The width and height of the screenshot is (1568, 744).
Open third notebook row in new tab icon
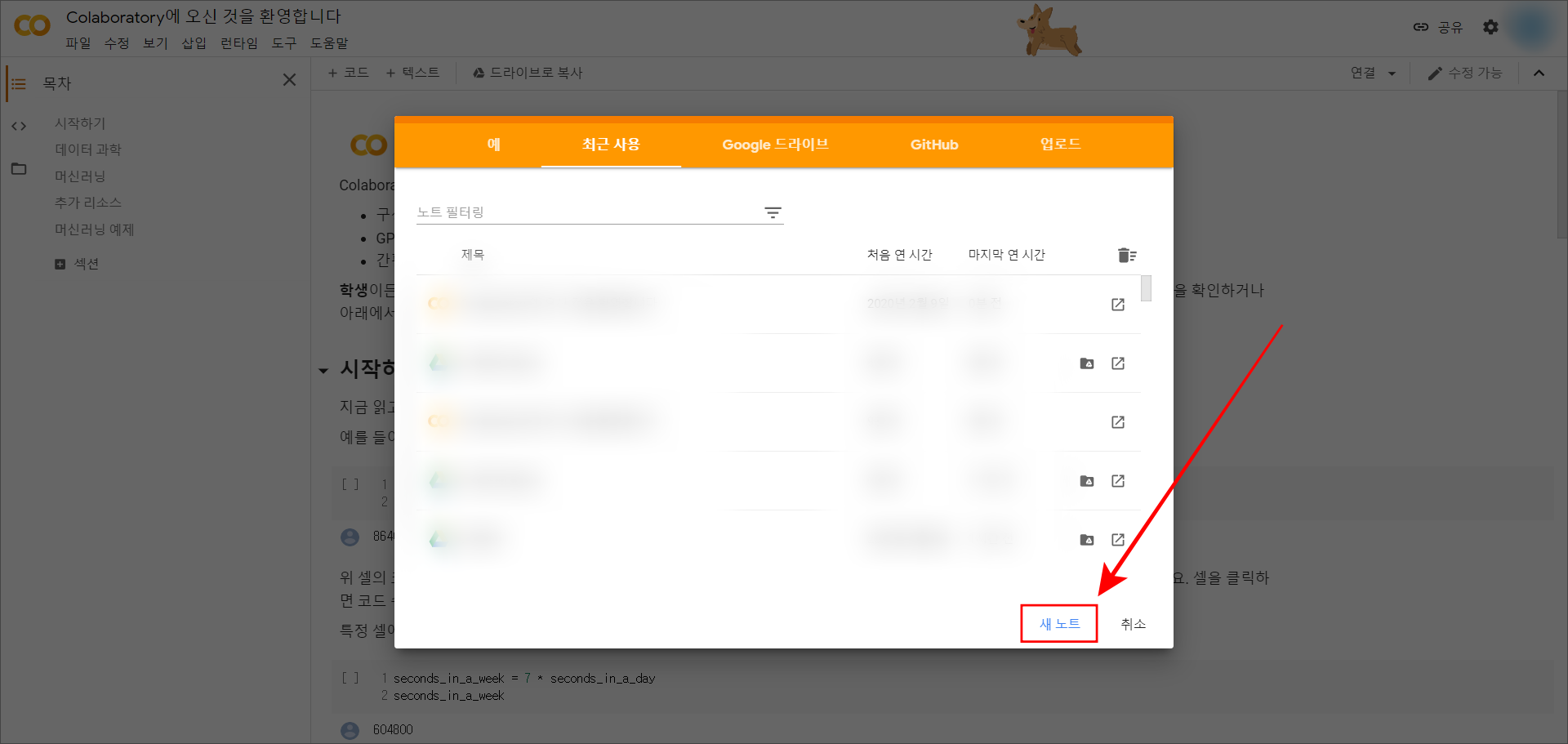[x=1118, y=422]
